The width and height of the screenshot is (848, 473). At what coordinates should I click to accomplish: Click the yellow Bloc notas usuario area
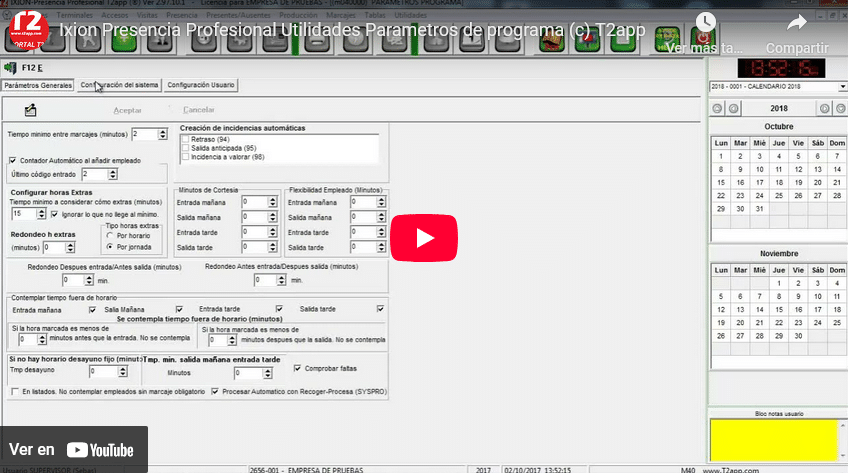tap(774, 440)
